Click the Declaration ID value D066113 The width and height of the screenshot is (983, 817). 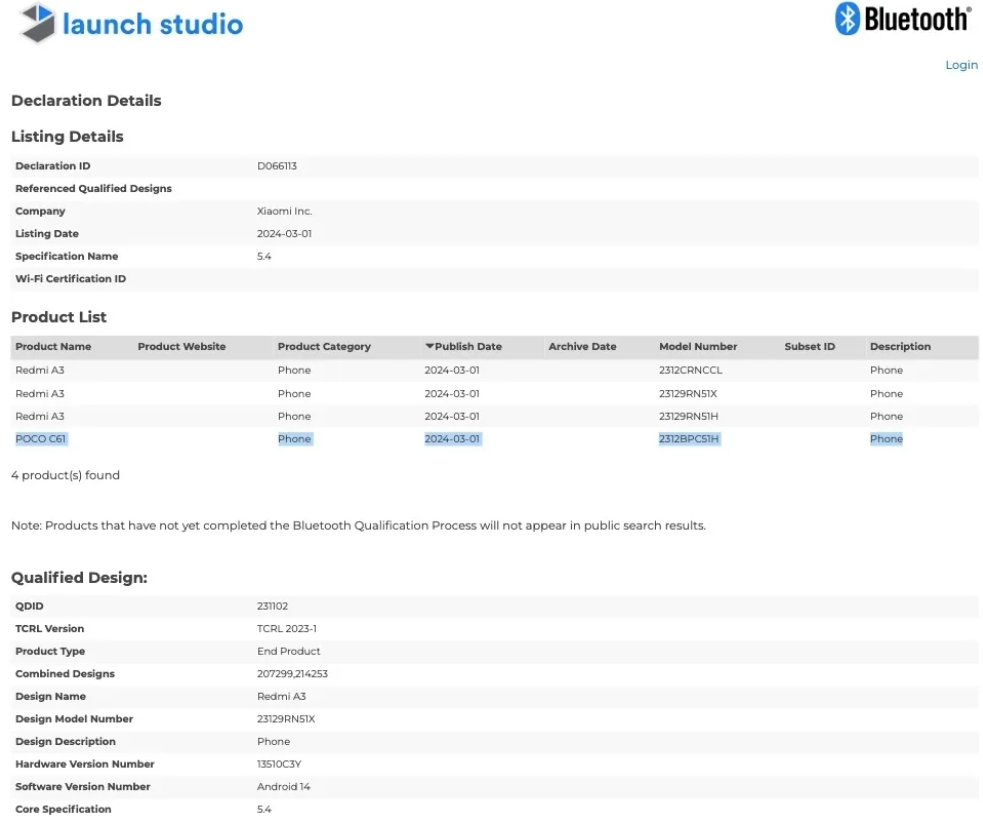pos(276,166)
